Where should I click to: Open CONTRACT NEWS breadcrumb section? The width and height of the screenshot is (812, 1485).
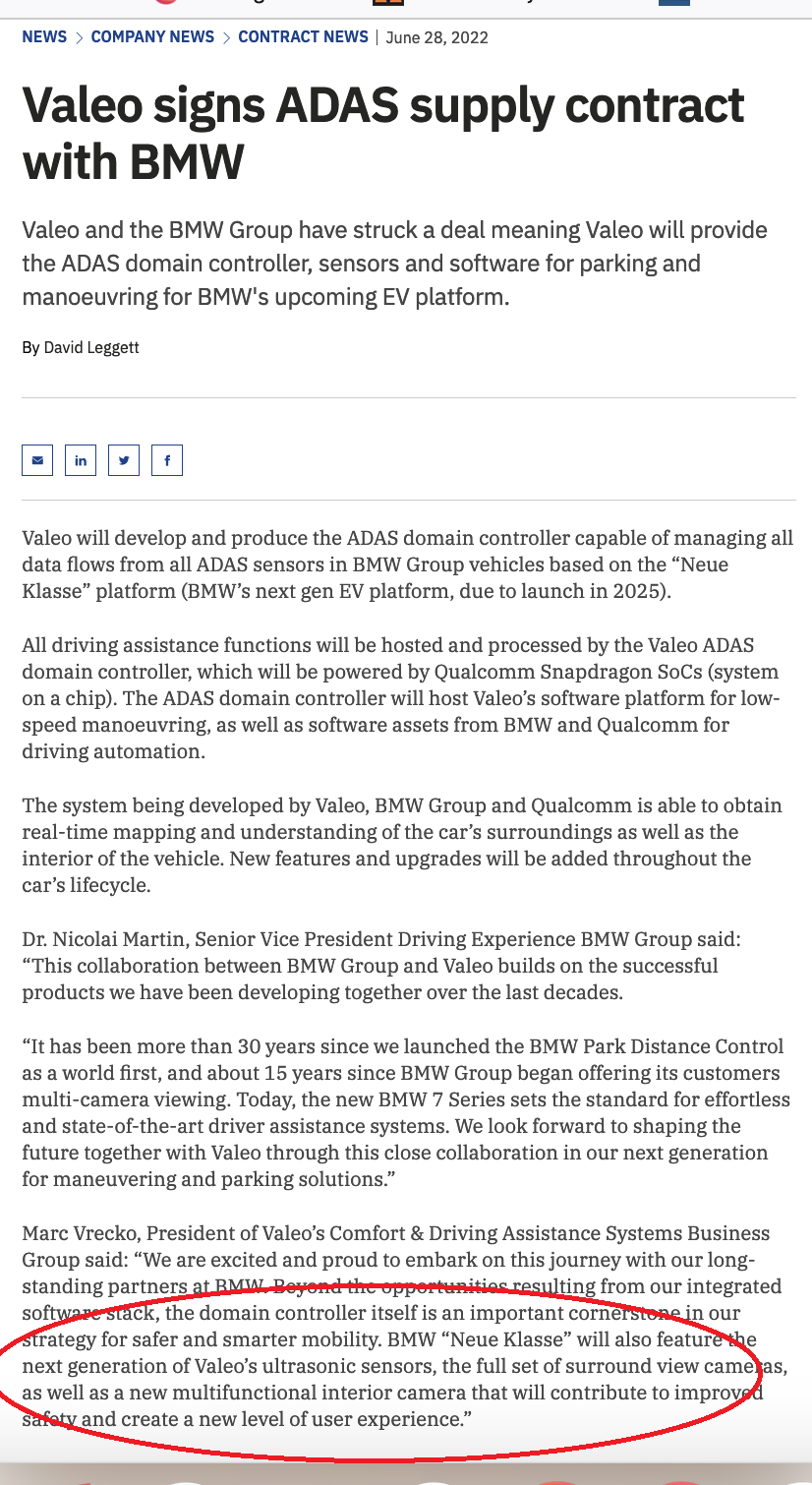(x=303, y=37)
